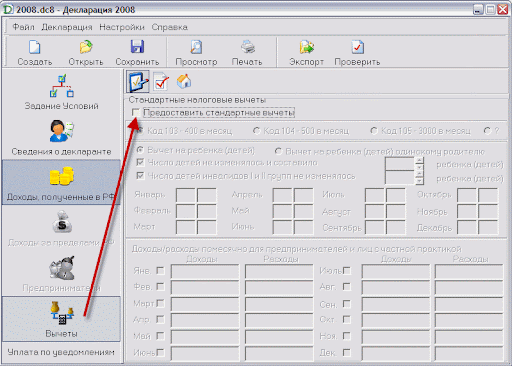Screen dimensions: 512x366
Task: Switch to standard deductions tab icon
Action: [138, 82]
